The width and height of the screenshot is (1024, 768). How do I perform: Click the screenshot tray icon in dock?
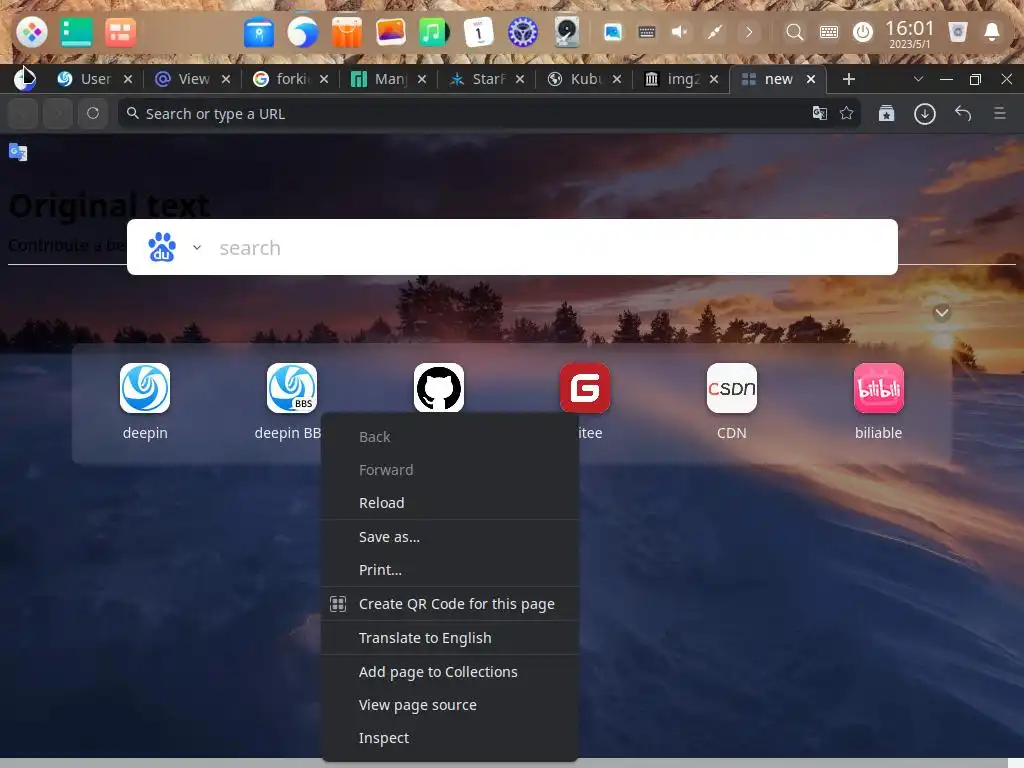(x=613, y=31)
